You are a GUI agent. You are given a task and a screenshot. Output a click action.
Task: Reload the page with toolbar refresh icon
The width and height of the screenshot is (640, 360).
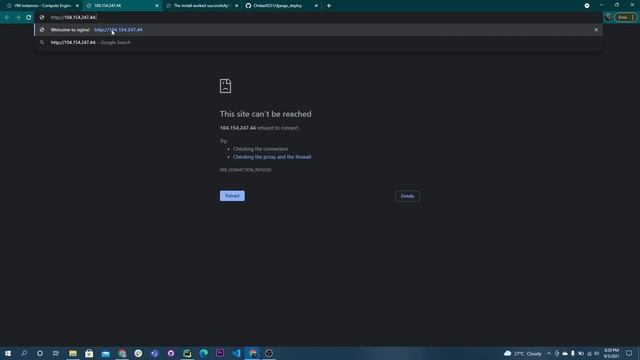coord(29,18)
